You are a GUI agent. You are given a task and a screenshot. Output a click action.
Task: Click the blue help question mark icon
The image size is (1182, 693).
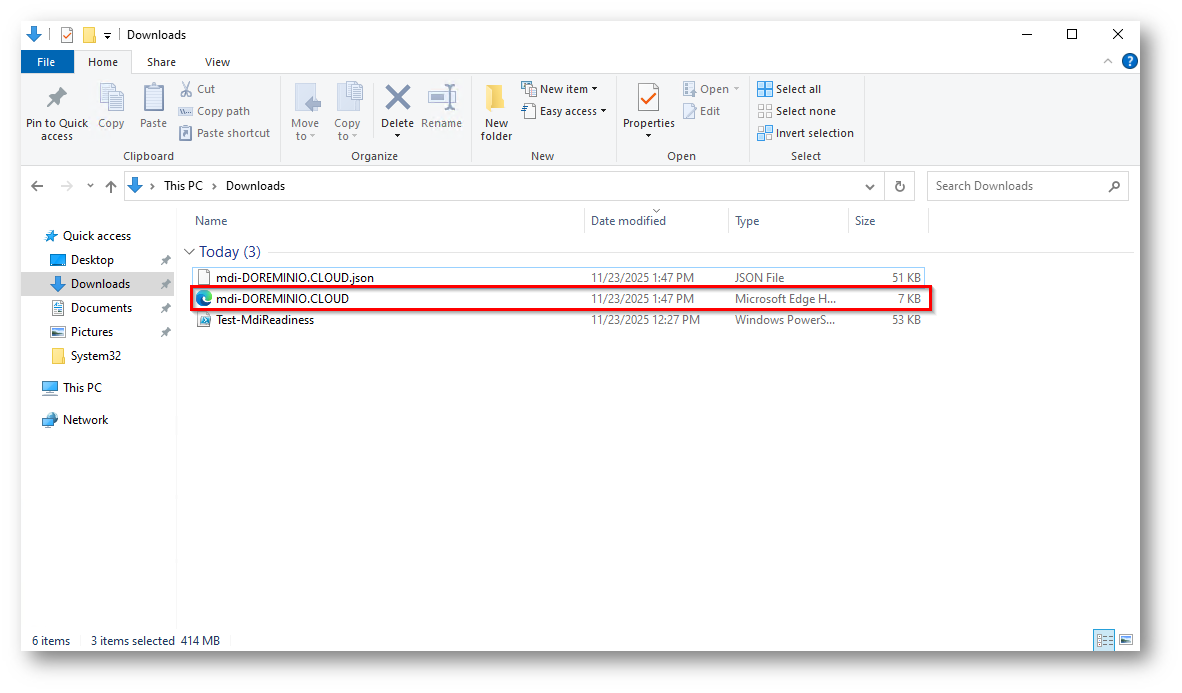coord(1129,62)
